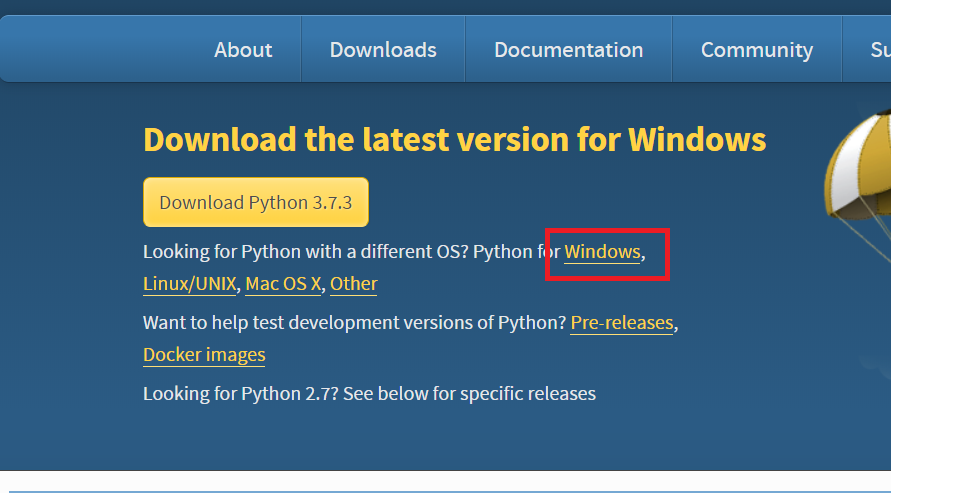Click the 'Download the latest version for Windows' heading
This screenshot has height=493, width=970.
click(455, 140)
